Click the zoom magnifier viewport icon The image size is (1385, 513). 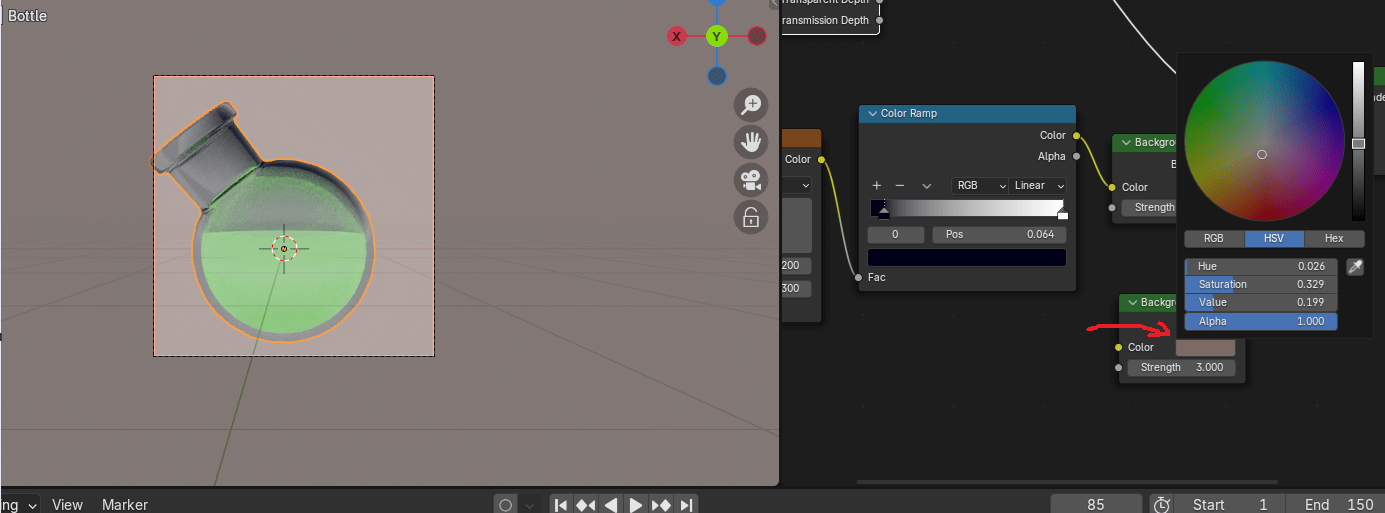pyautogui.click(x=750, y=104)
